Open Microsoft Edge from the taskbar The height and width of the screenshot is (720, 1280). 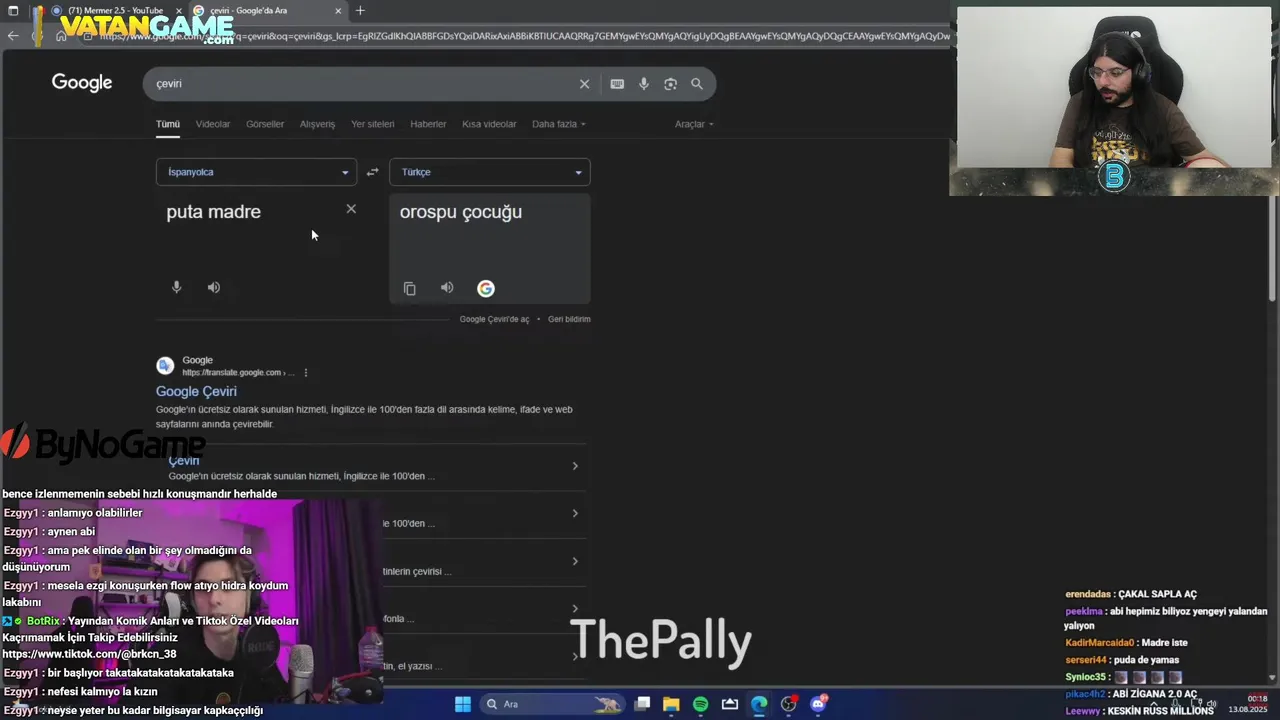(x=759, y=704)
